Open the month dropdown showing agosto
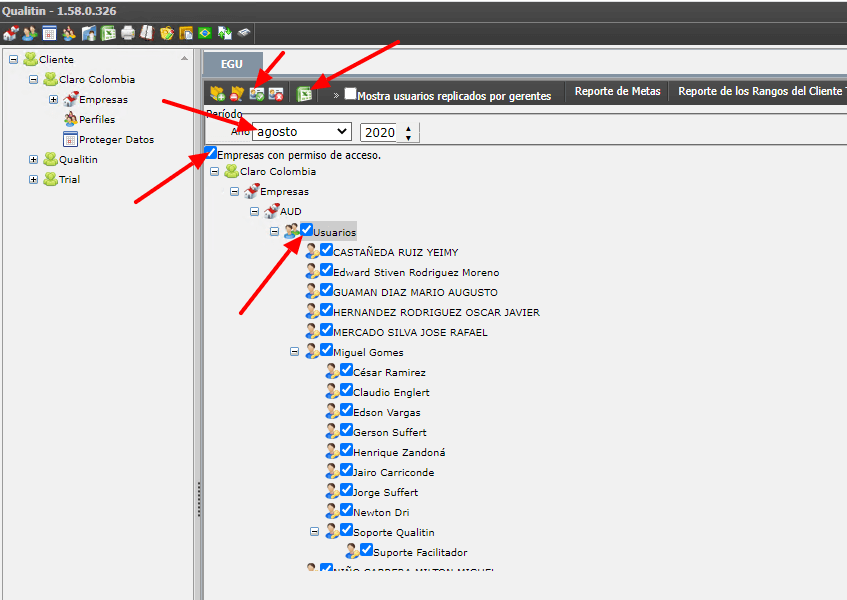Screen dimensions: 847x600 tap(301, 132)
